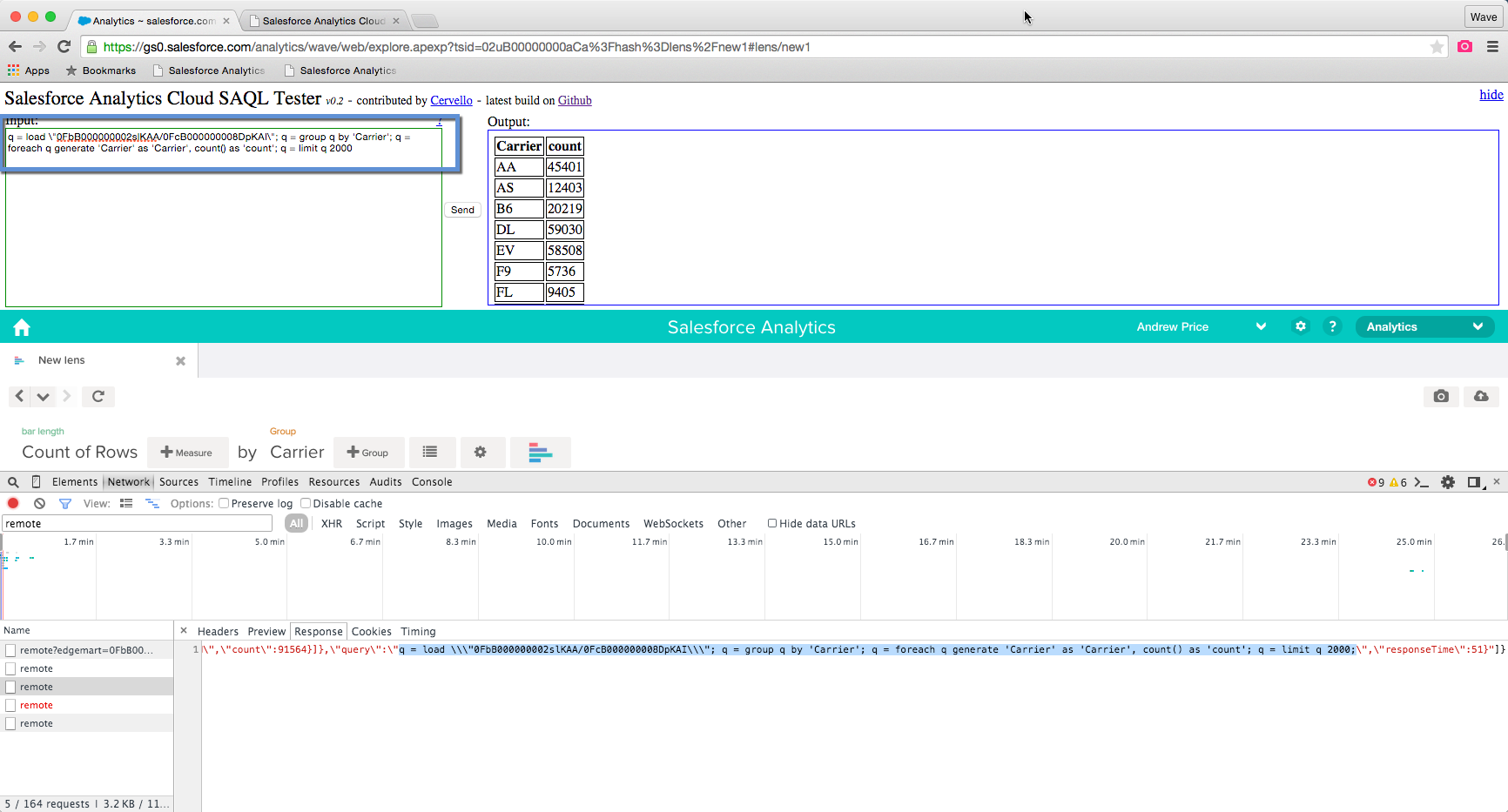Viewport: 1508px width, 812px height.
Task: Redo the lens action with the curved arrow
Action: tap(98, 396)
